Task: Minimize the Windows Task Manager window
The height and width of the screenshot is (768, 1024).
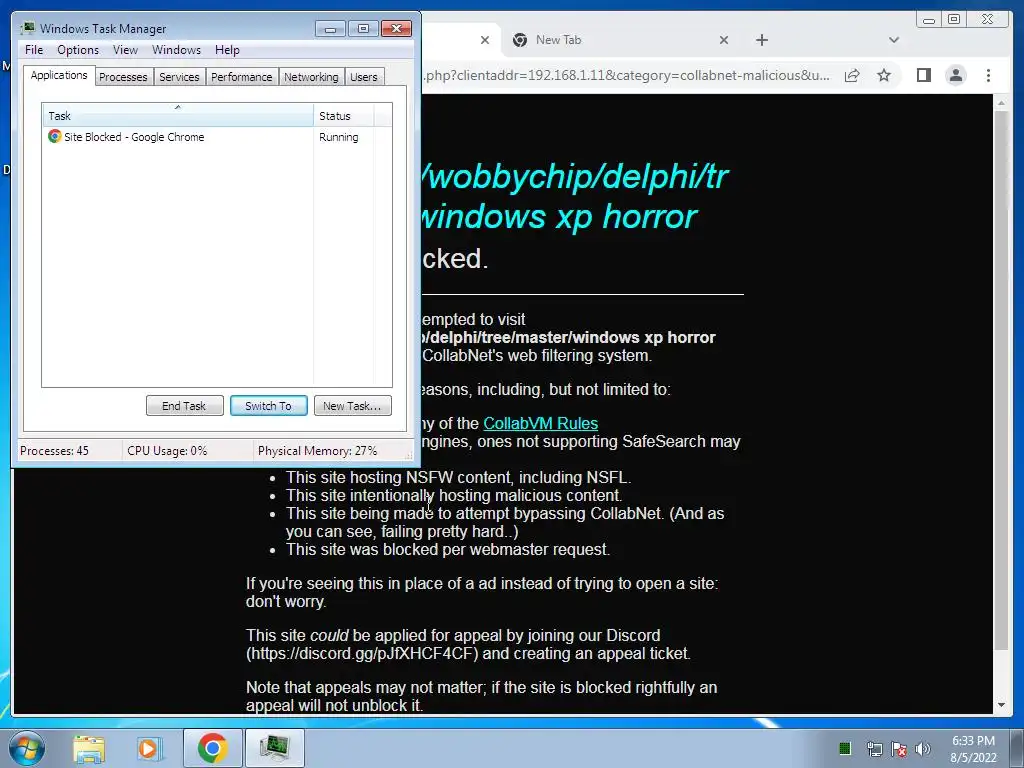Action: [x=330, y=28]
